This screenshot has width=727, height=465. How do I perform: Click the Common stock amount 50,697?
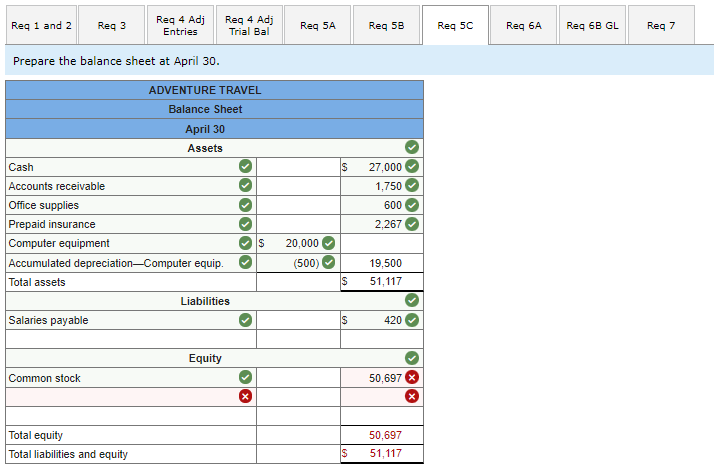382,378
